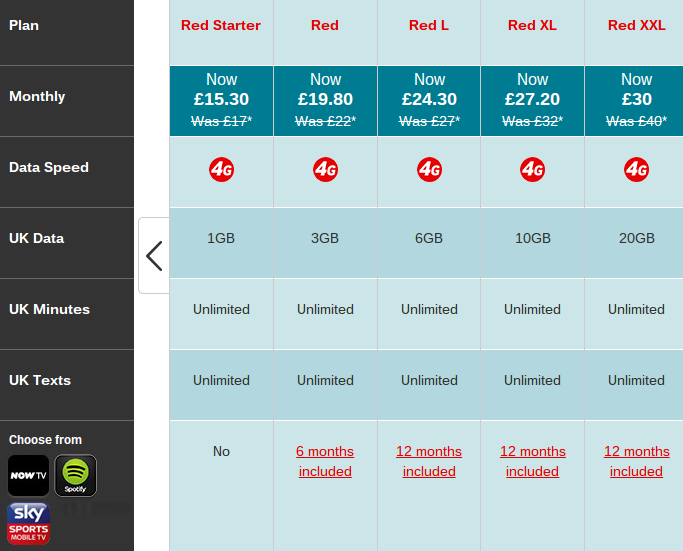Image resolution: width=683 pixels, height=551 pixels.
Task: Click the 4G badge for Red L
Action: [429, 169]
